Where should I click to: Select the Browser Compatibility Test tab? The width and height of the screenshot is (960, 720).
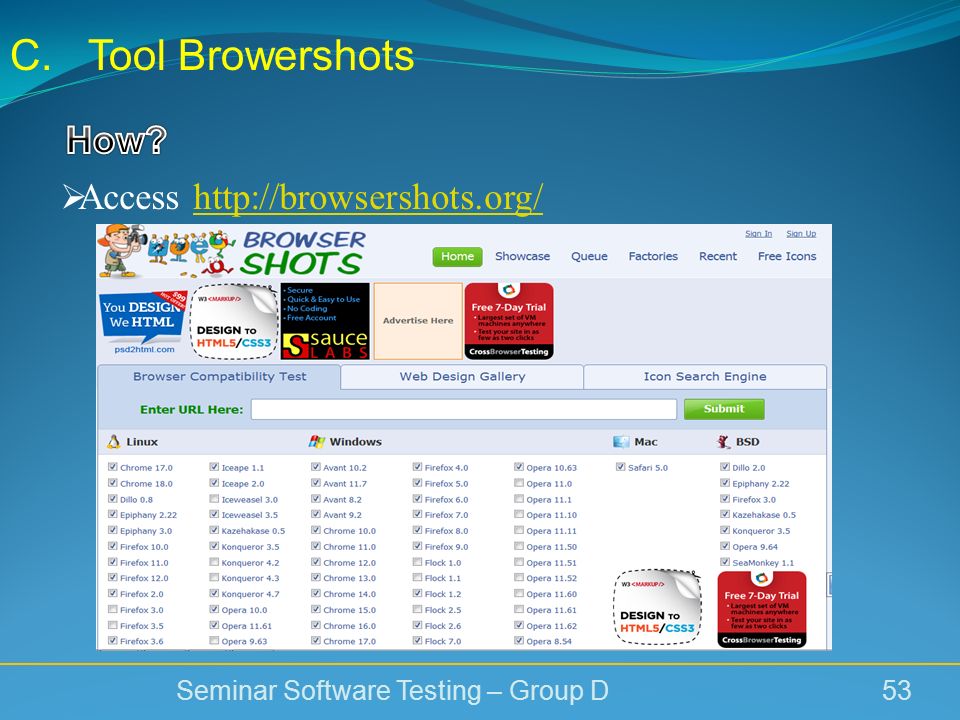[x=219, y=377]
